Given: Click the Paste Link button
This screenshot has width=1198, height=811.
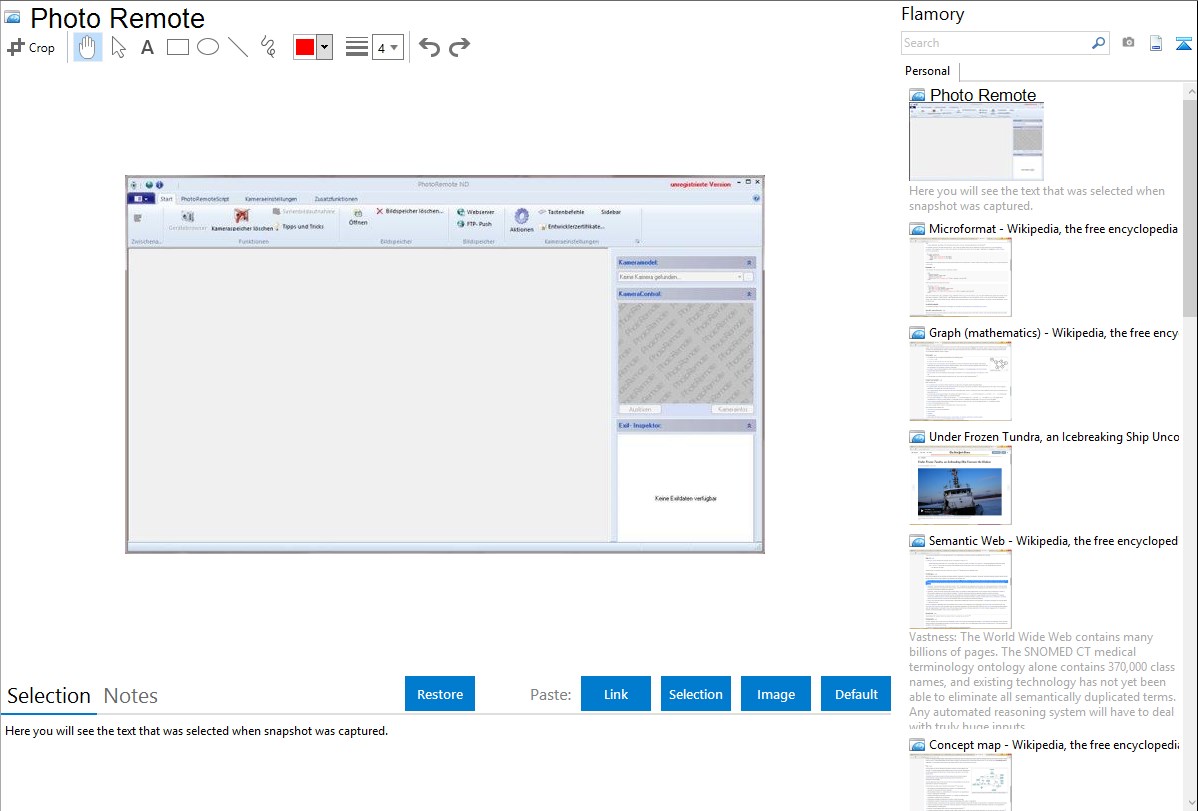Looking at the screenshot, I should point(616,694).
